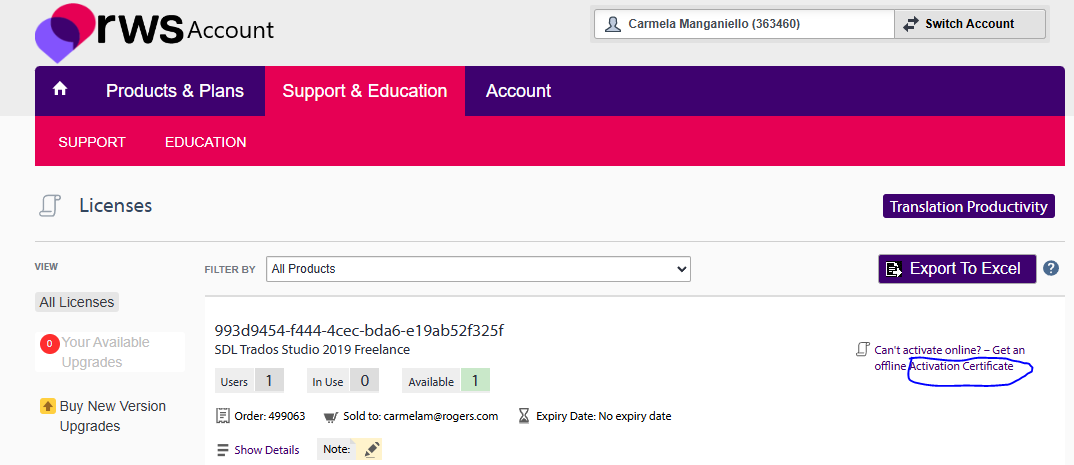Click the Translation Productivity button
Viewport: 1074px width, 465px height.
[x=968, y=207]
